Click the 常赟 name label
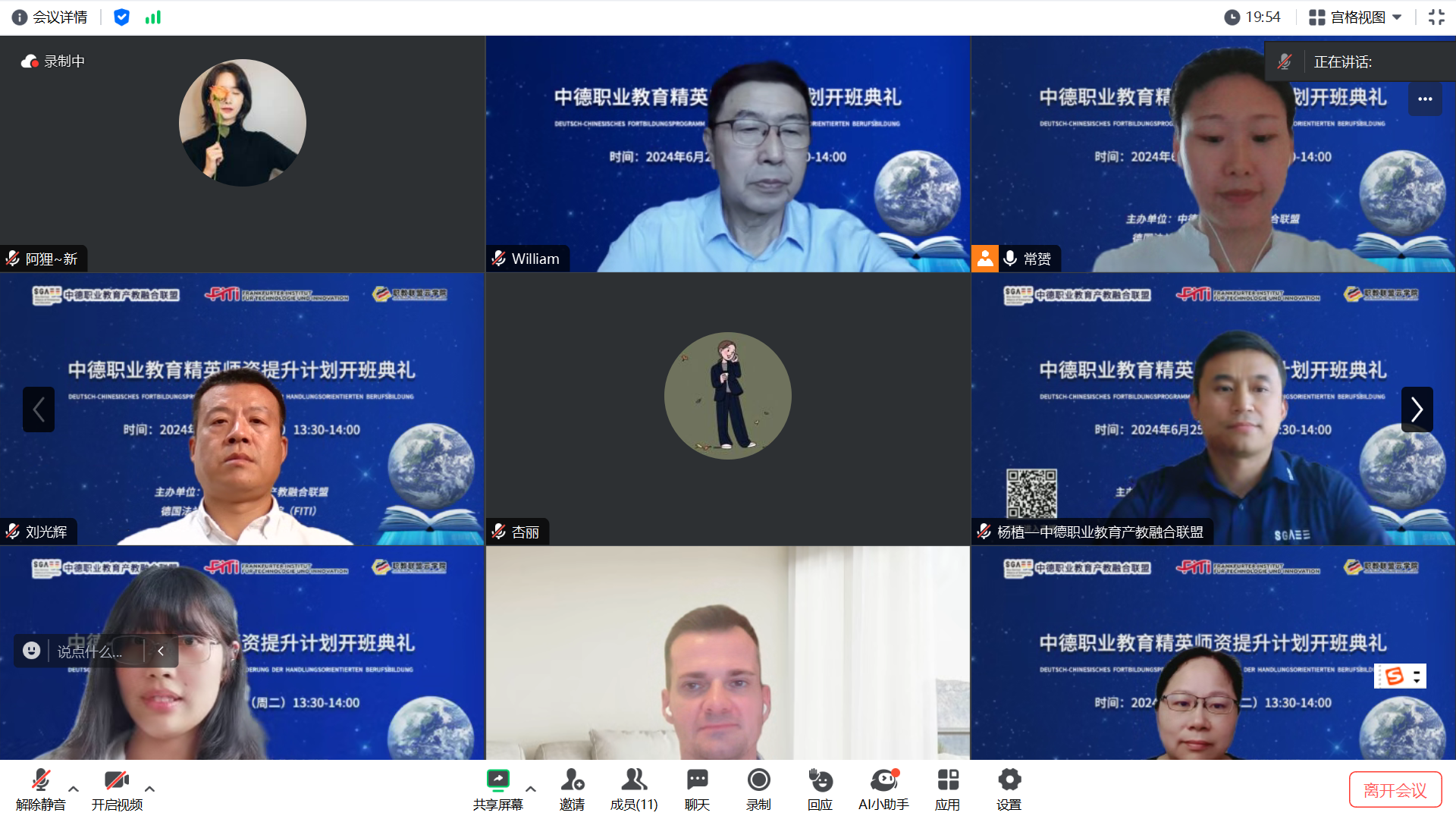 pyautogui.click(x=1037, y=259)
